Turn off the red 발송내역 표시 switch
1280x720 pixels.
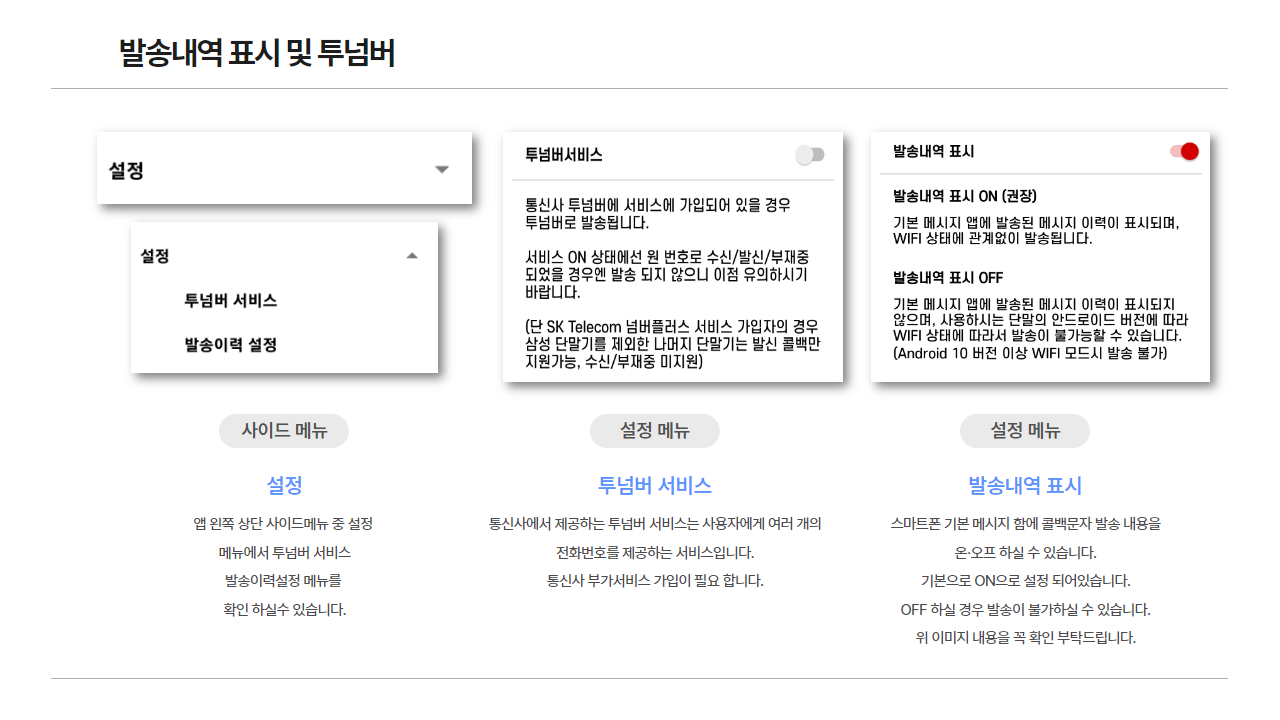click(1184, 152)
